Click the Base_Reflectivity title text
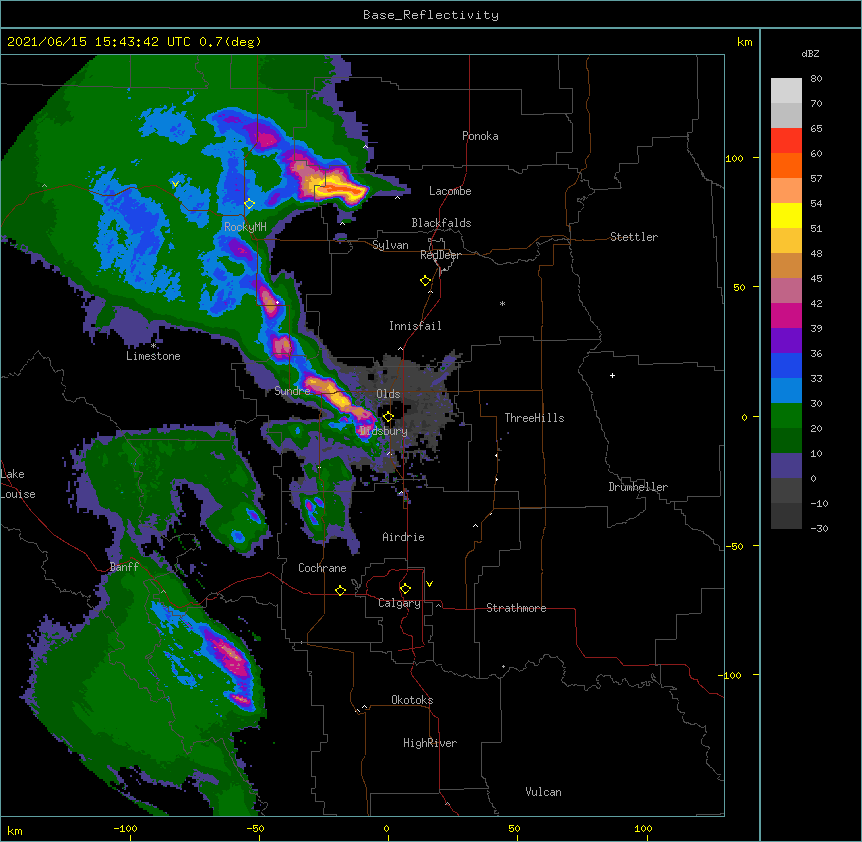Viewport: 862px width, 842px height. pos(431,15)
